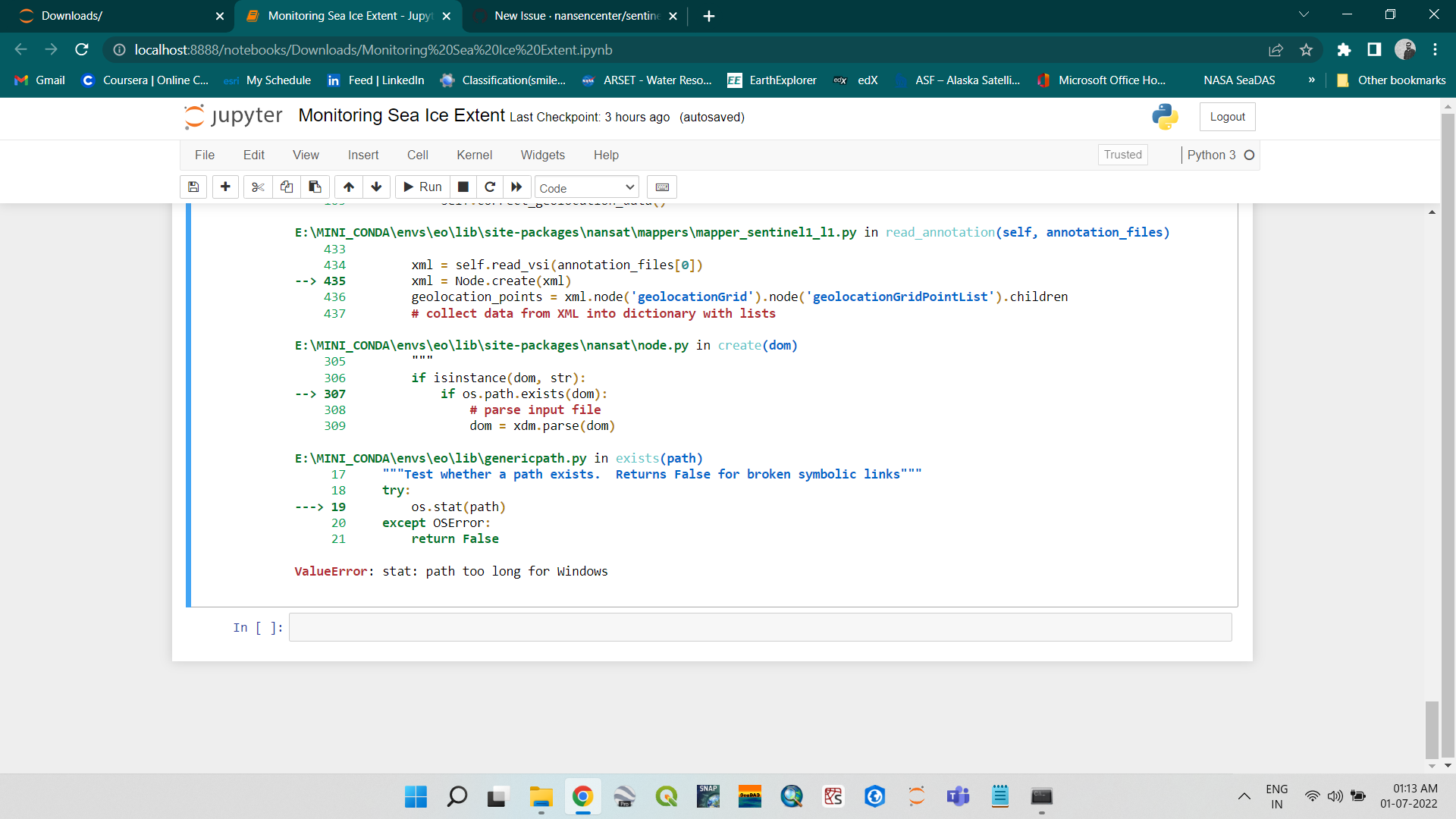
Task: Click into the empty code cell input
Action: tap(760, 628)
